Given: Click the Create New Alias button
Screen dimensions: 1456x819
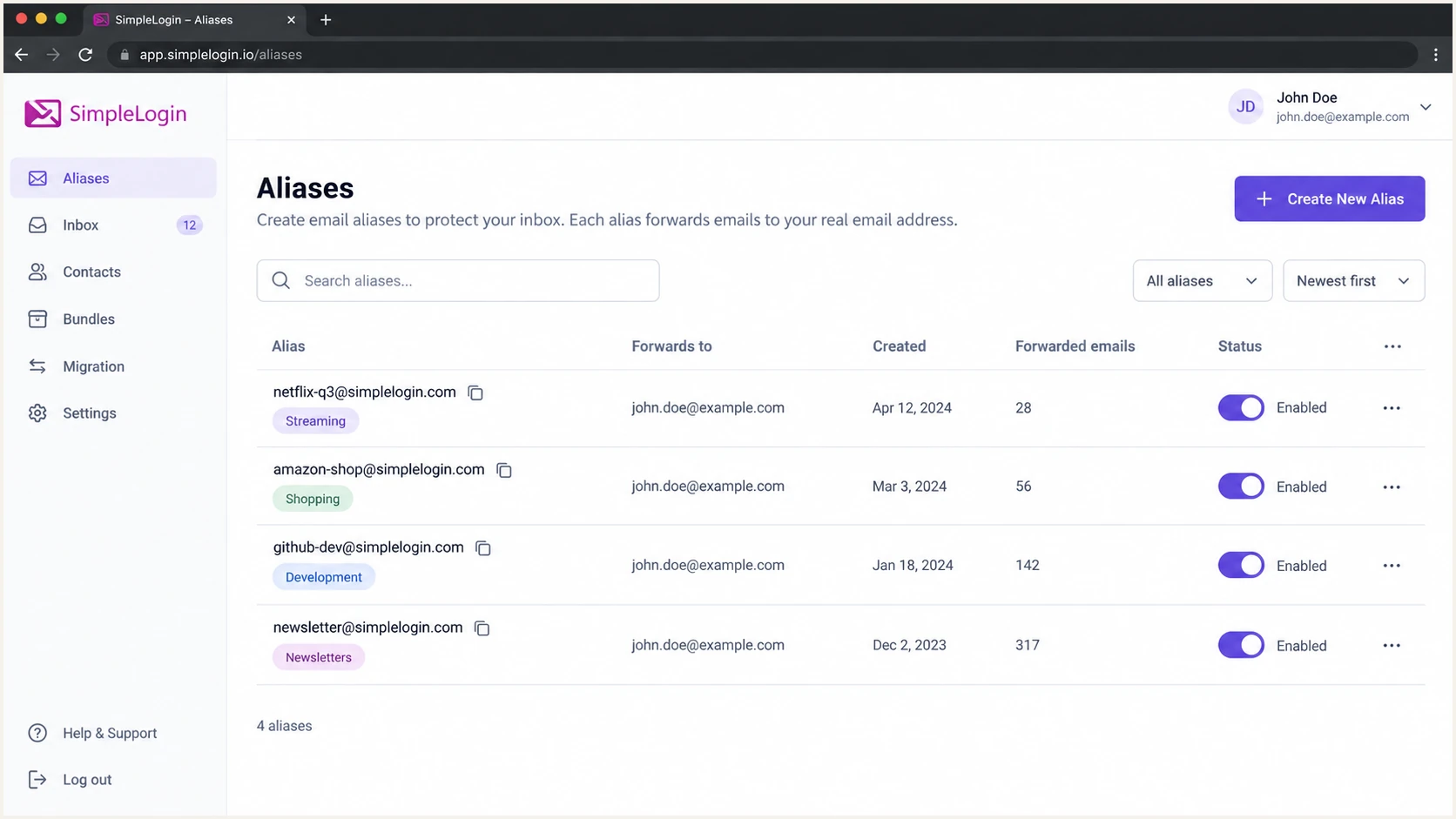Looking at the screenshot, I should point(1329,198).
